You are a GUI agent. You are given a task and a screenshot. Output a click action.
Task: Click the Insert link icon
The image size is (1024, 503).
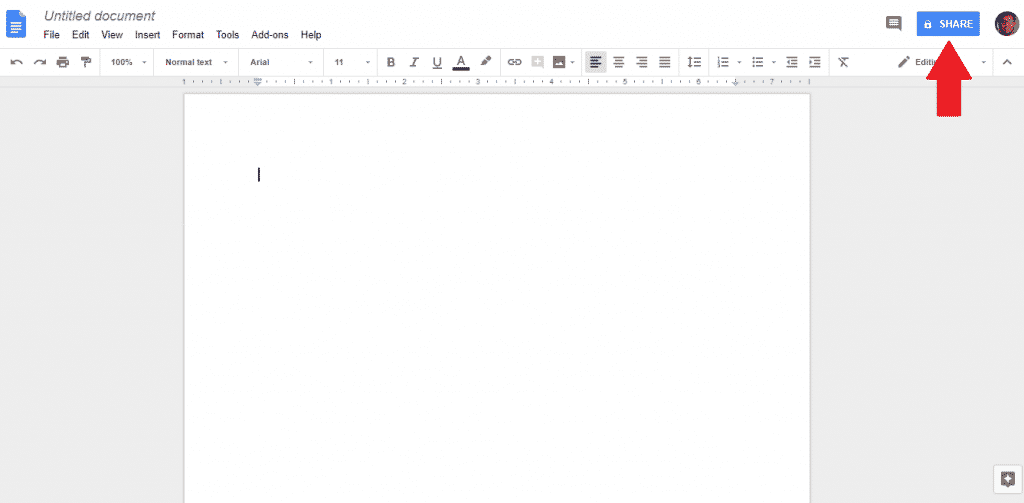(x=515, y=62)
